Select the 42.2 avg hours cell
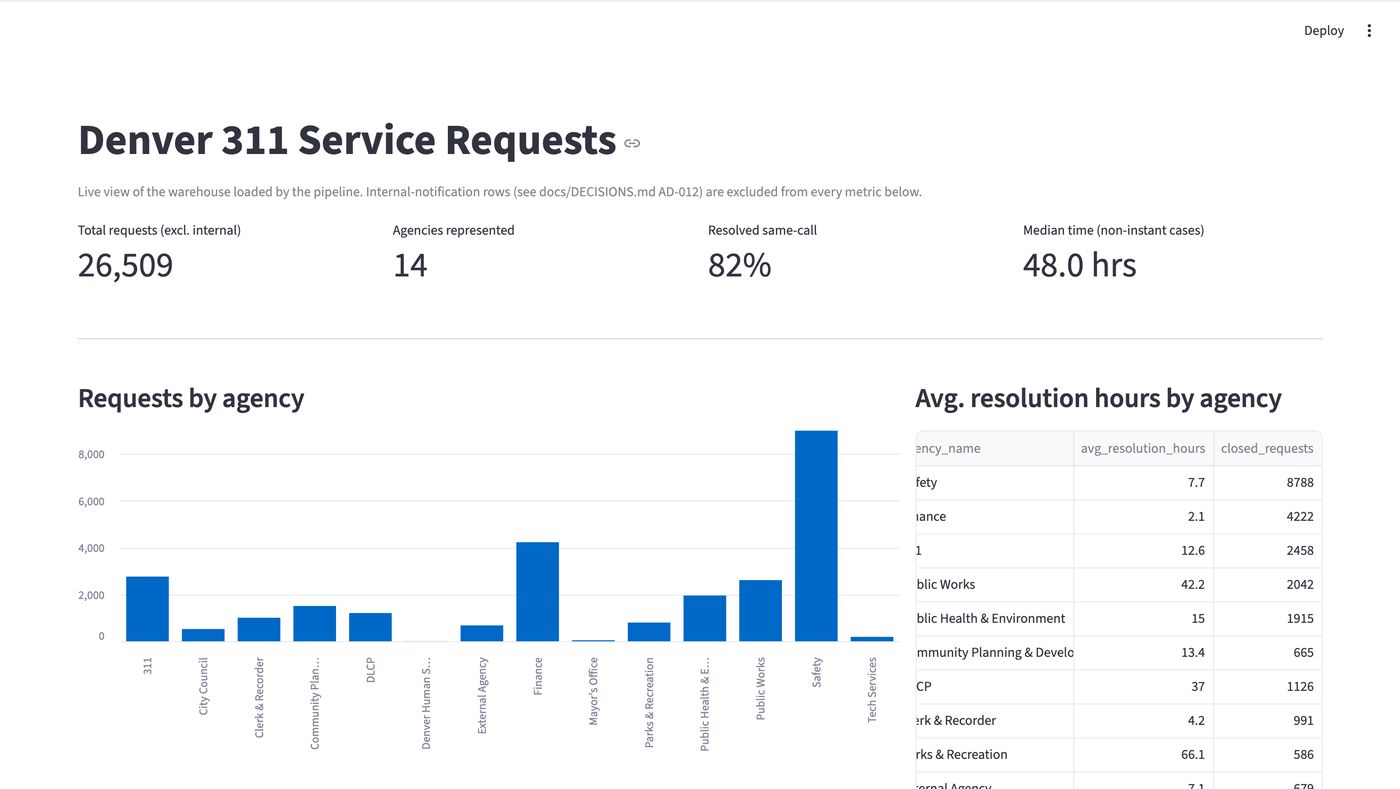The height and width of the screenshot is (789, 1400). (x=1143, y=584)
